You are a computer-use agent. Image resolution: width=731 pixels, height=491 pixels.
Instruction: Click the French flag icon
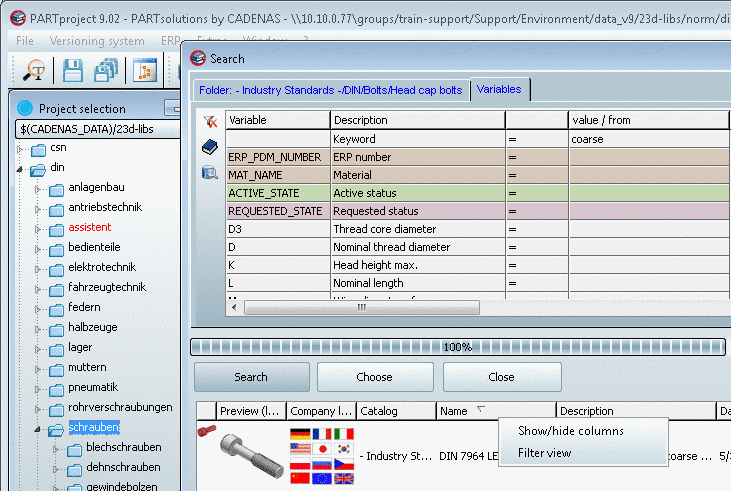[x=322, y=434]
